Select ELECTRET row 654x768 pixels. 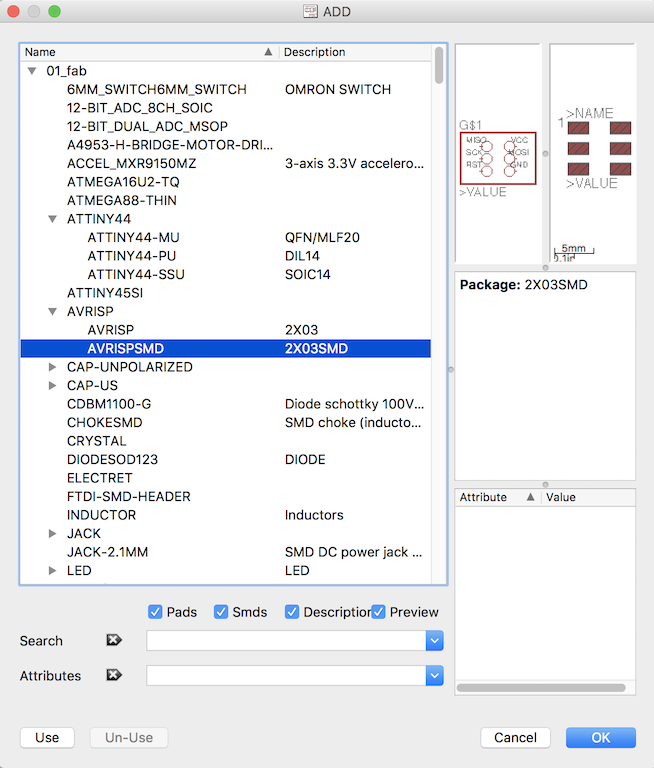pyautogui.click(x=225, y=478)
